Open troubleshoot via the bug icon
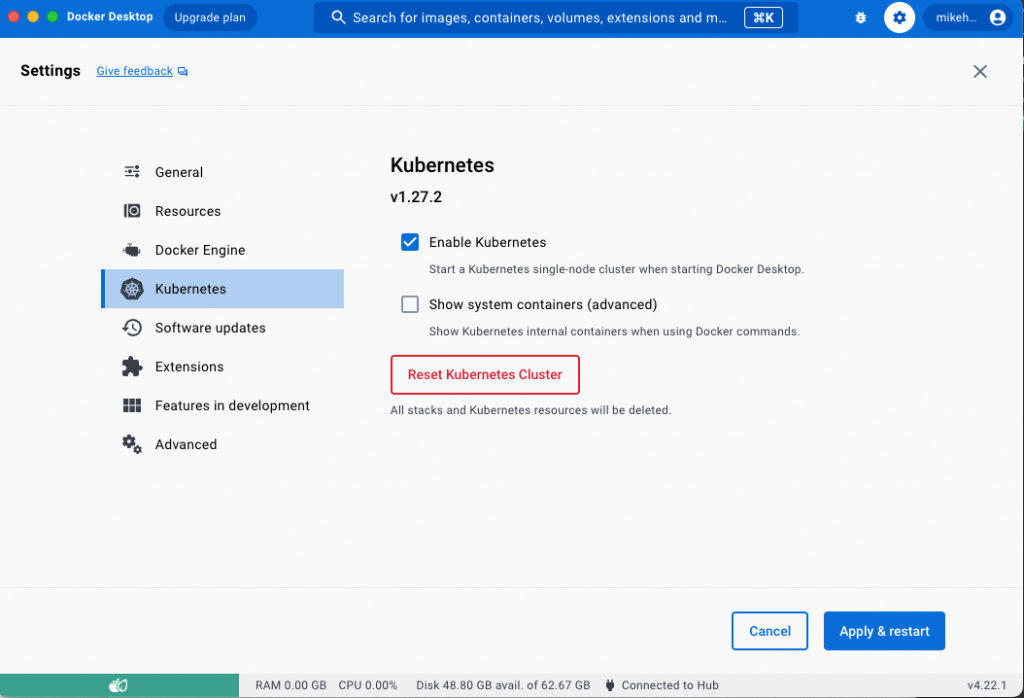Screen dimensions: 1024x698 click(x=861, y=18)
